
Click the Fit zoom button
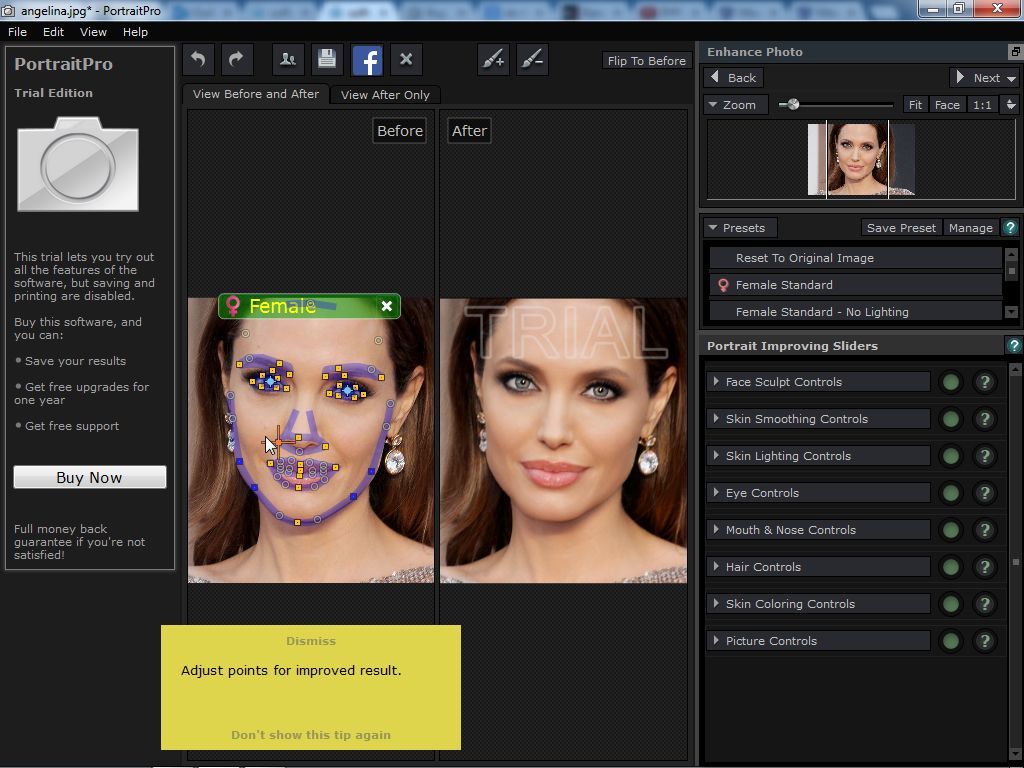coord(916,104)
